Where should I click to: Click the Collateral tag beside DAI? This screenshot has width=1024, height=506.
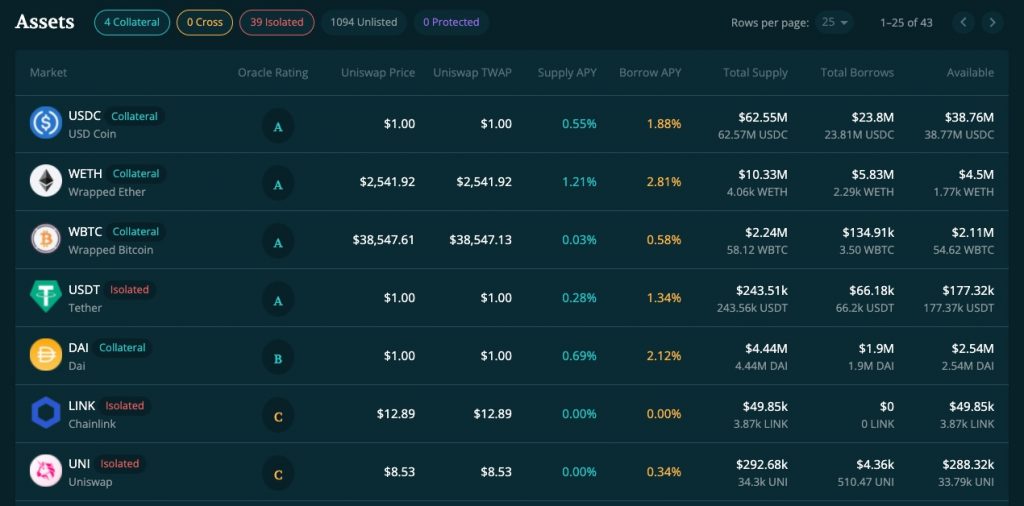click(x=122, y=347)
